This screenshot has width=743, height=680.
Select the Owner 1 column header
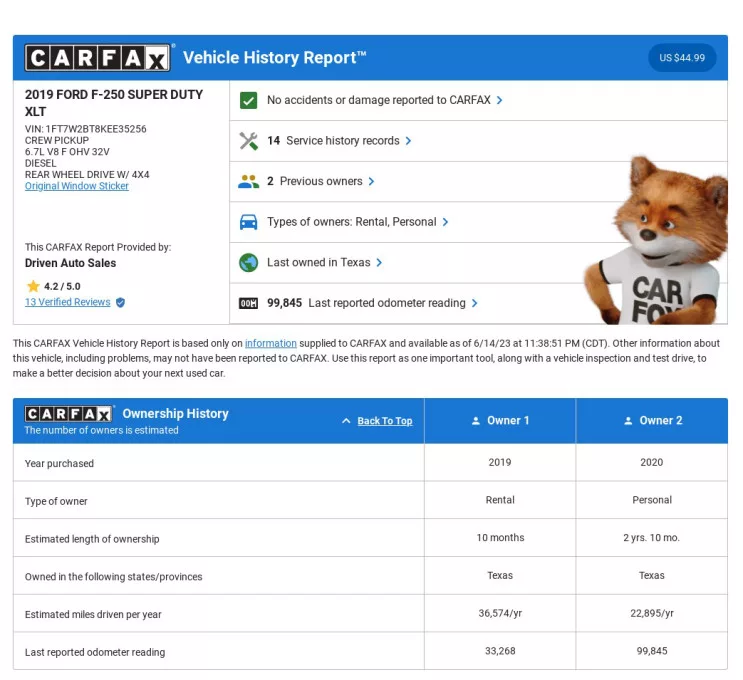(500, 421)
